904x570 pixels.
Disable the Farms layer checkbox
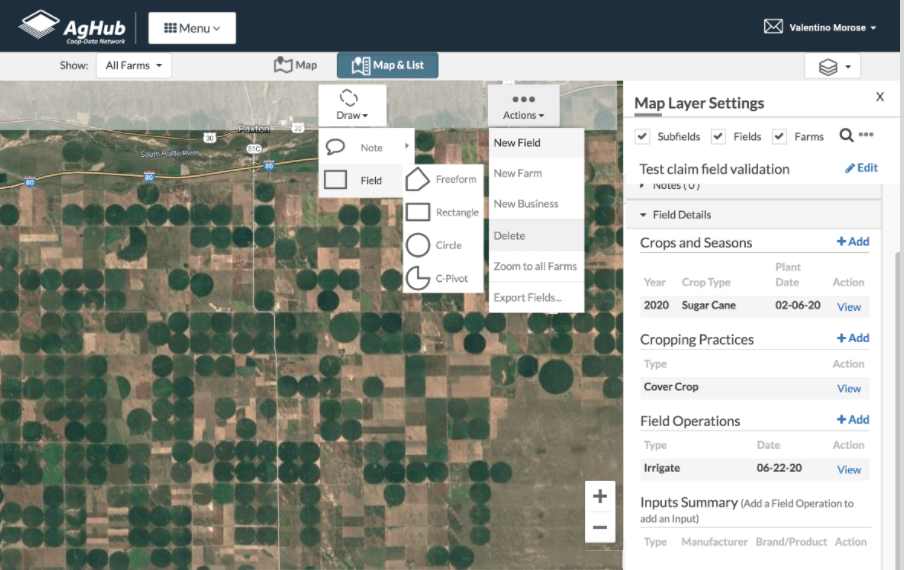coord(780,136)
